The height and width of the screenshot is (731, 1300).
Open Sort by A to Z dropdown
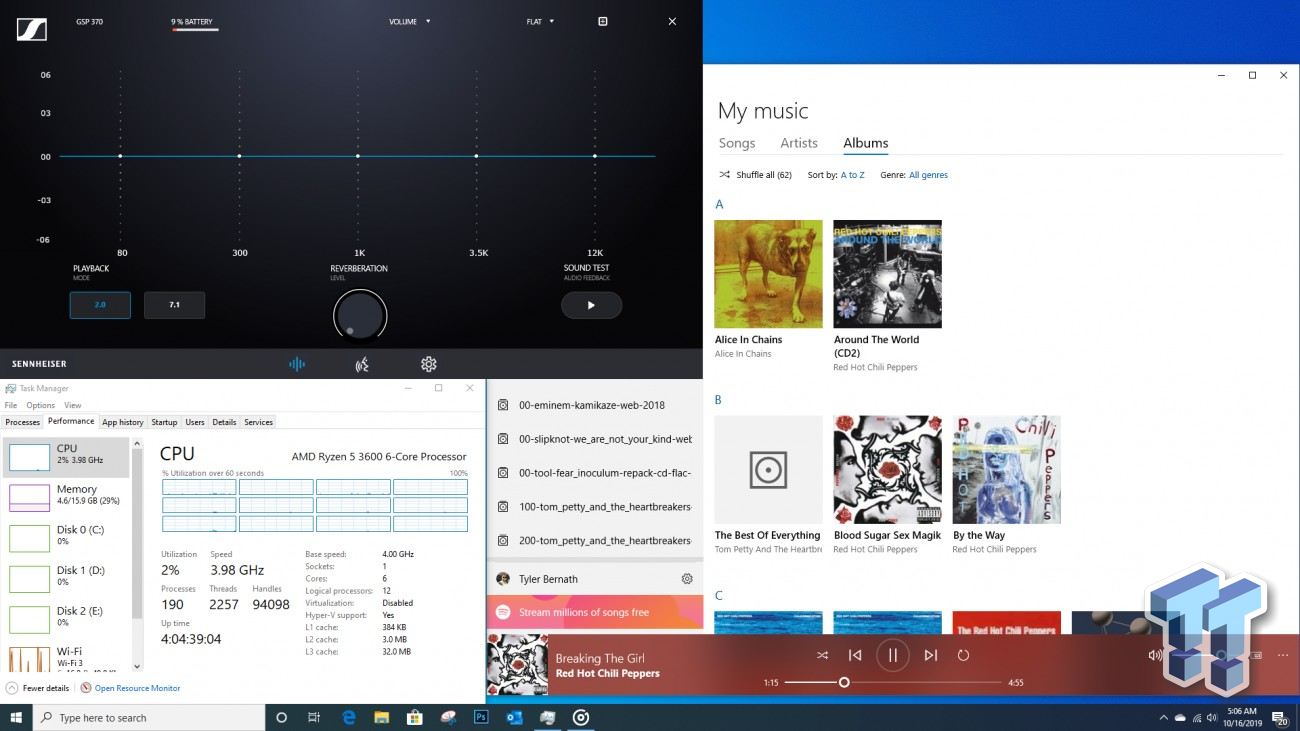[x=853, y=175]
